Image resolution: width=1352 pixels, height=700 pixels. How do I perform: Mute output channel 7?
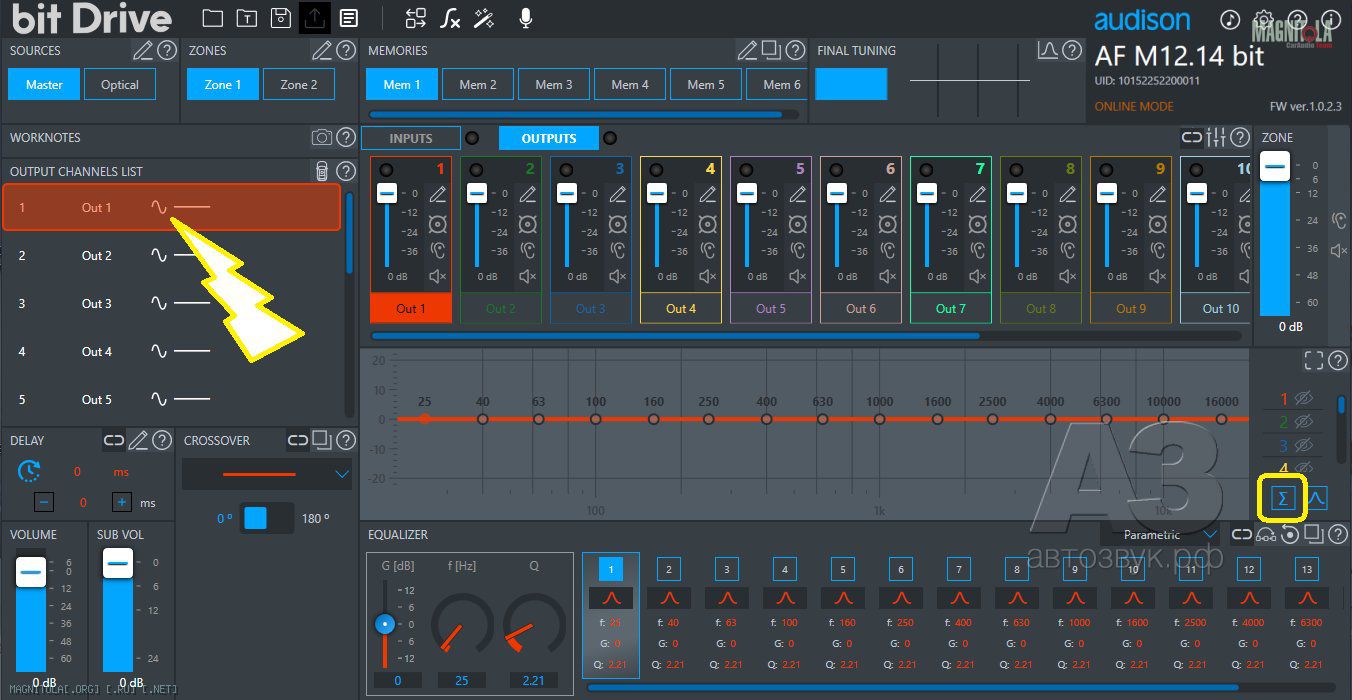[x=978, y=277]
